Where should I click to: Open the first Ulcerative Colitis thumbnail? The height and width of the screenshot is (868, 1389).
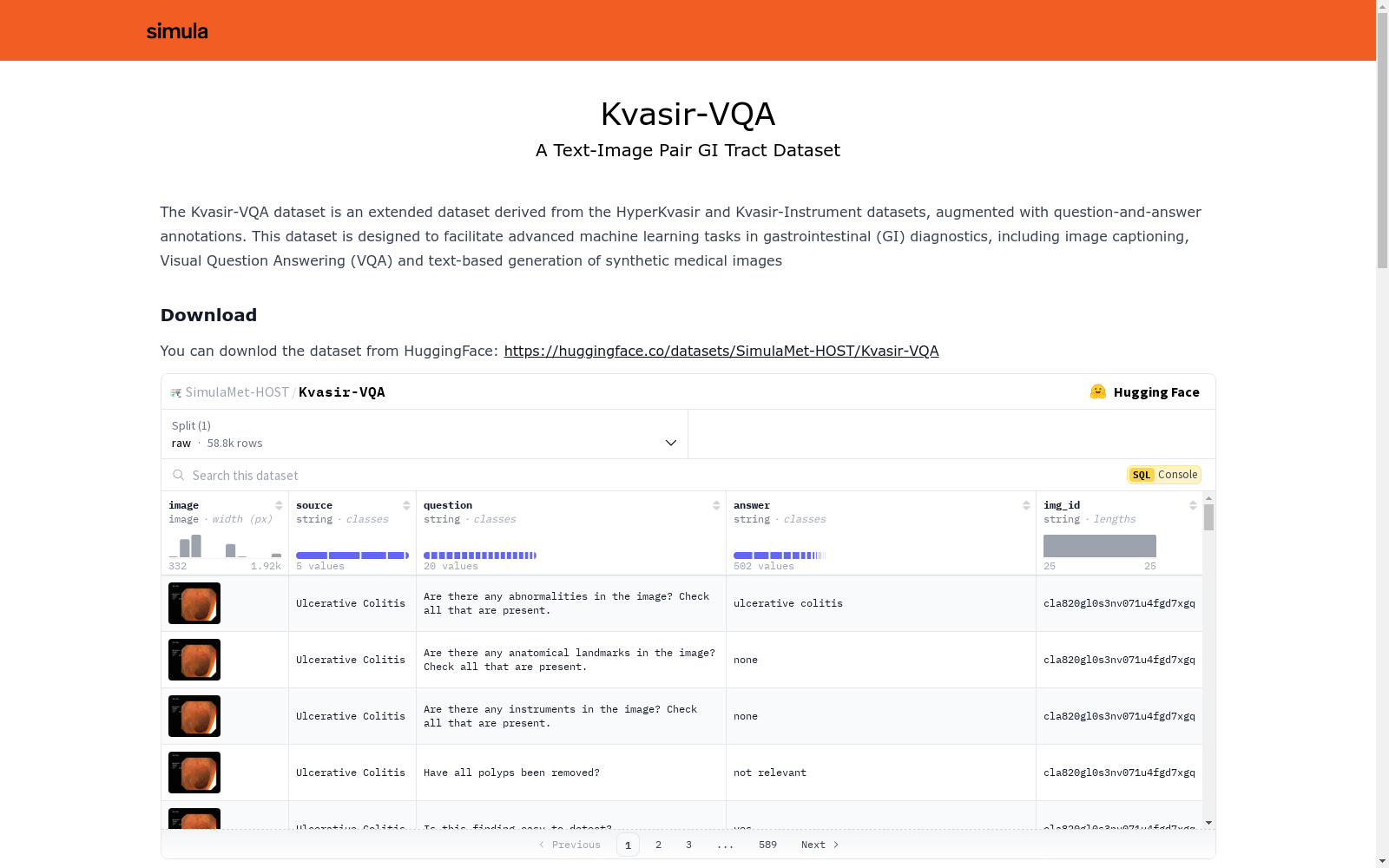pyautogui.click(x=194, y=603)
